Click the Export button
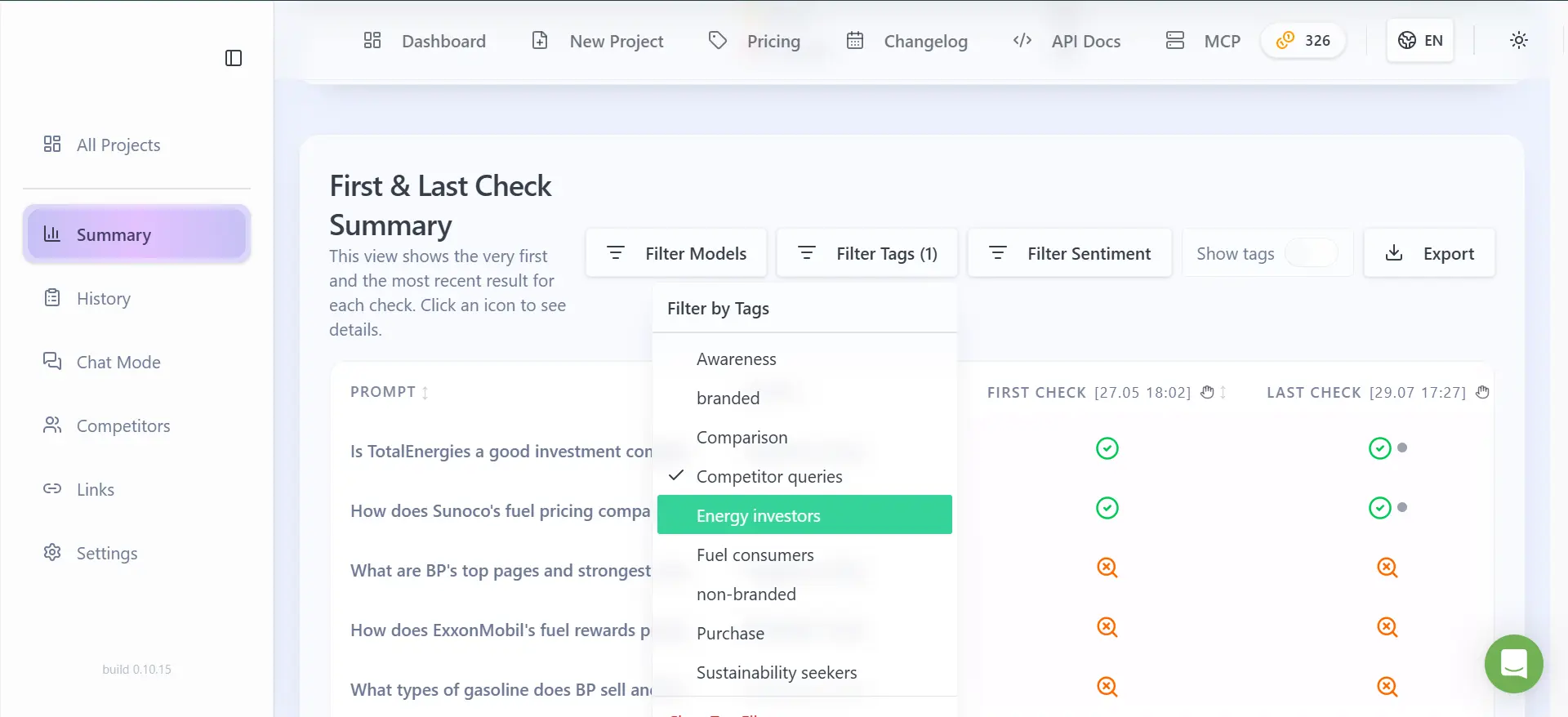The width and height of the screenshot is (1568, 717). tap(1430, 253)
